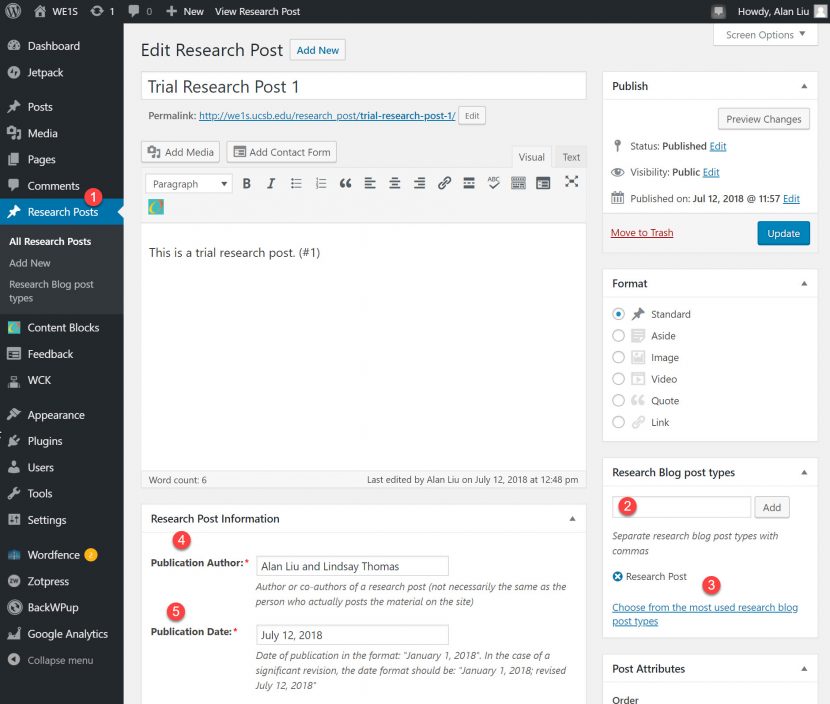
Task: Open the Wordfence plugin menu
Action: pyautogui.click(x=55, y=554)
